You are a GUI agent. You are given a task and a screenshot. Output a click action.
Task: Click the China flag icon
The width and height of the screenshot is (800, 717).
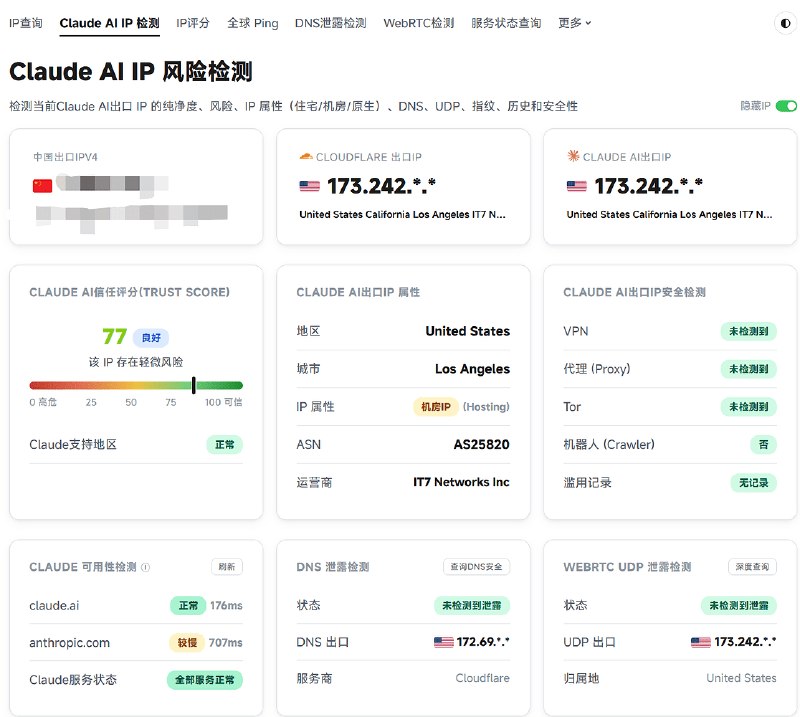42,186
